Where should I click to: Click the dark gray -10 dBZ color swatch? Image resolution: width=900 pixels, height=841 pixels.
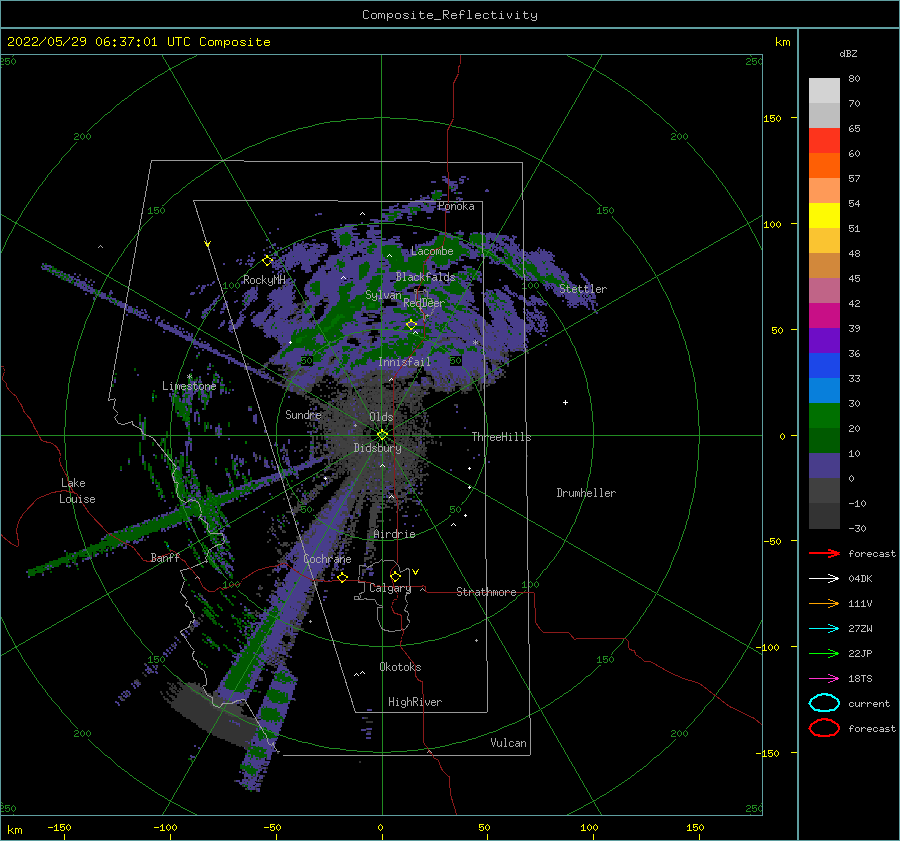pos(824,516)
